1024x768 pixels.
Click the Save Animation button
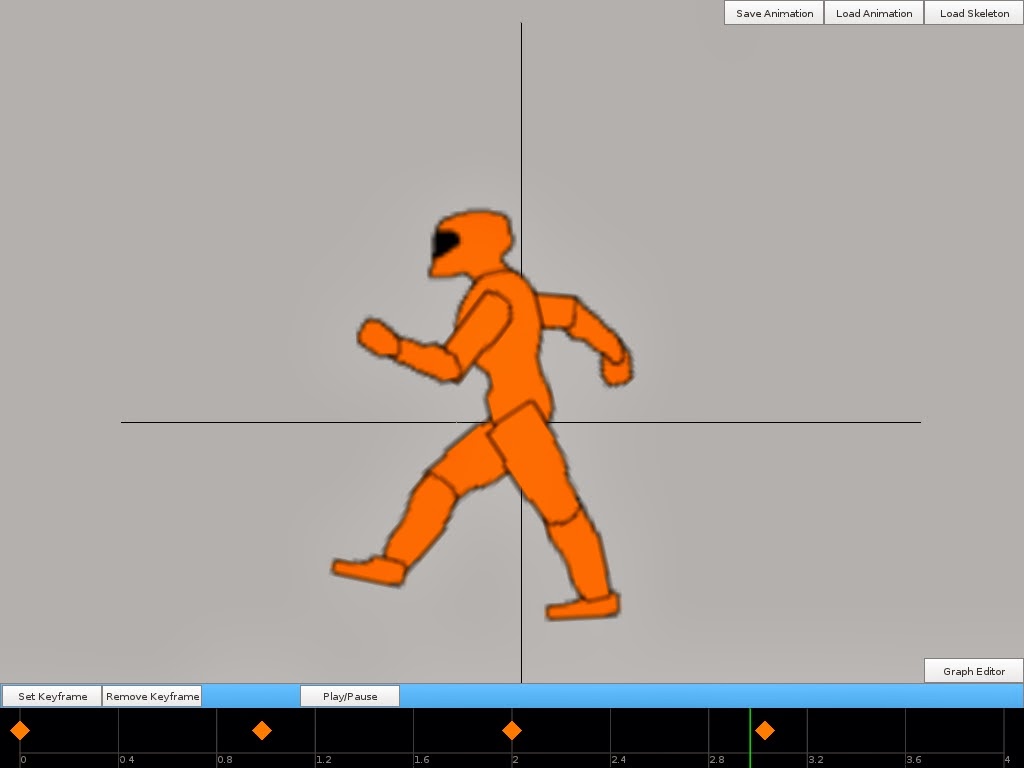tap(774, 13)
